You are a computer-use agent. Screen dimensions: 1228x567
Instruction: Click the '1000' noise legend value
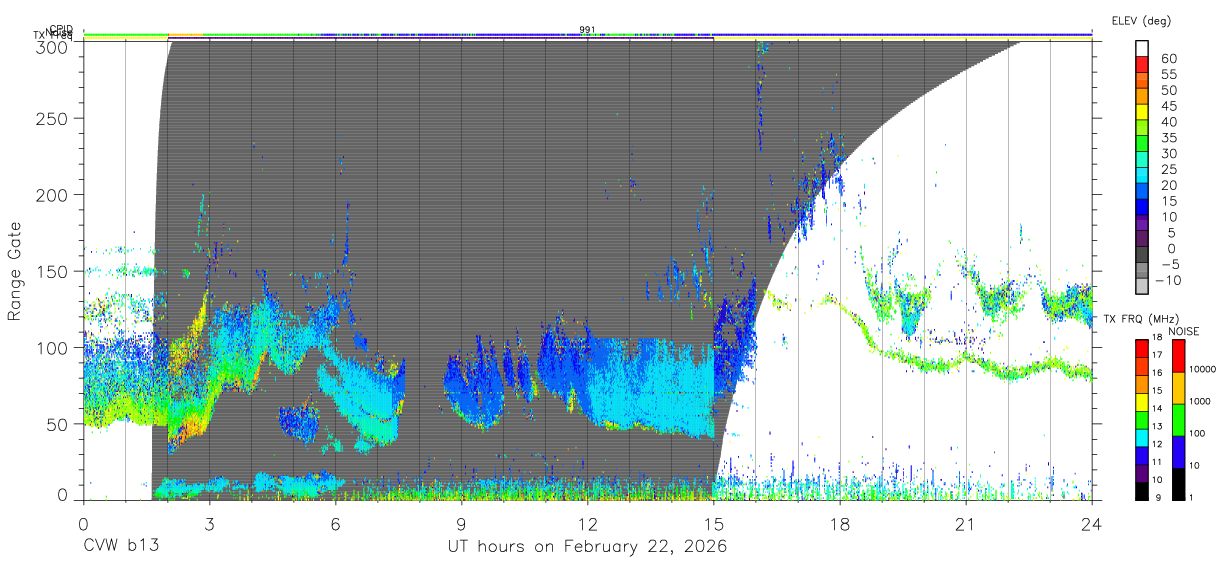[1199, 401]
